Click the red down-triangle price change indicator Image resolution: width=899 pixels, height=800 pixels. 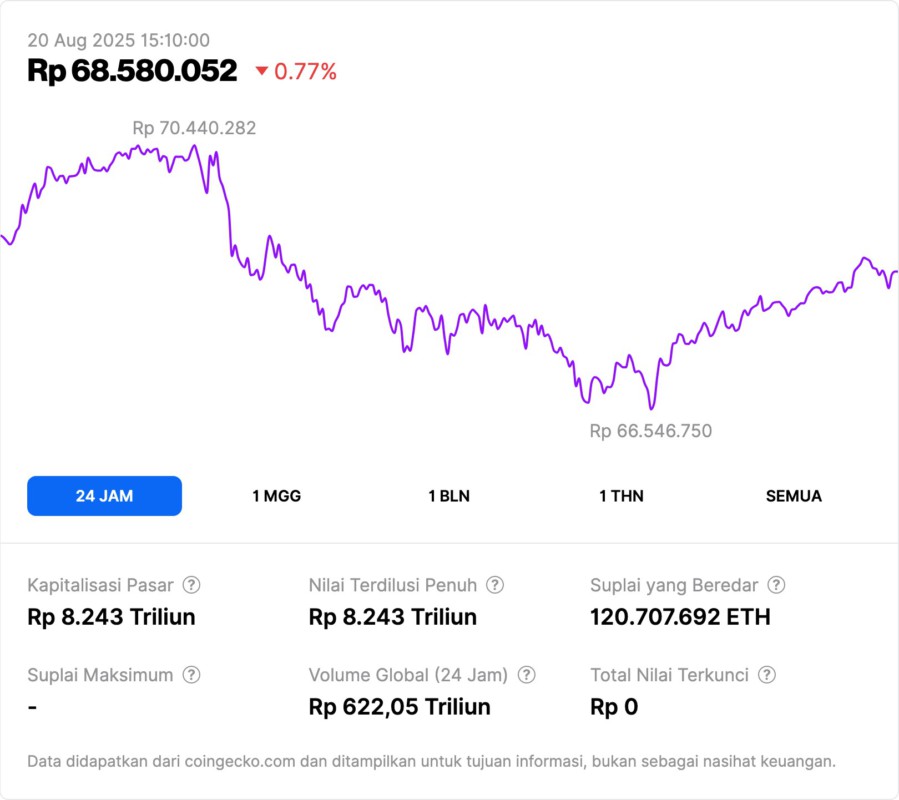(x=262, y=71)
